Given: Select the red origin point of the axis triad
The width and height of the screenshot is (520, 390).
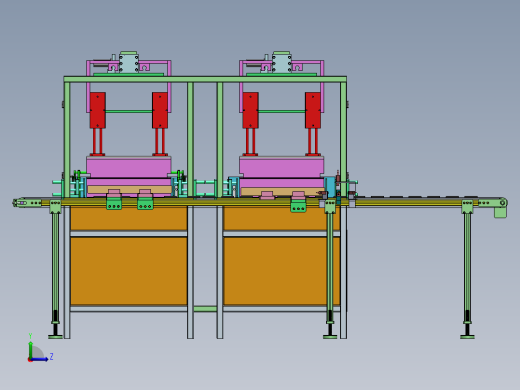Looking at the screenshot, I should (x=30, y=360).
